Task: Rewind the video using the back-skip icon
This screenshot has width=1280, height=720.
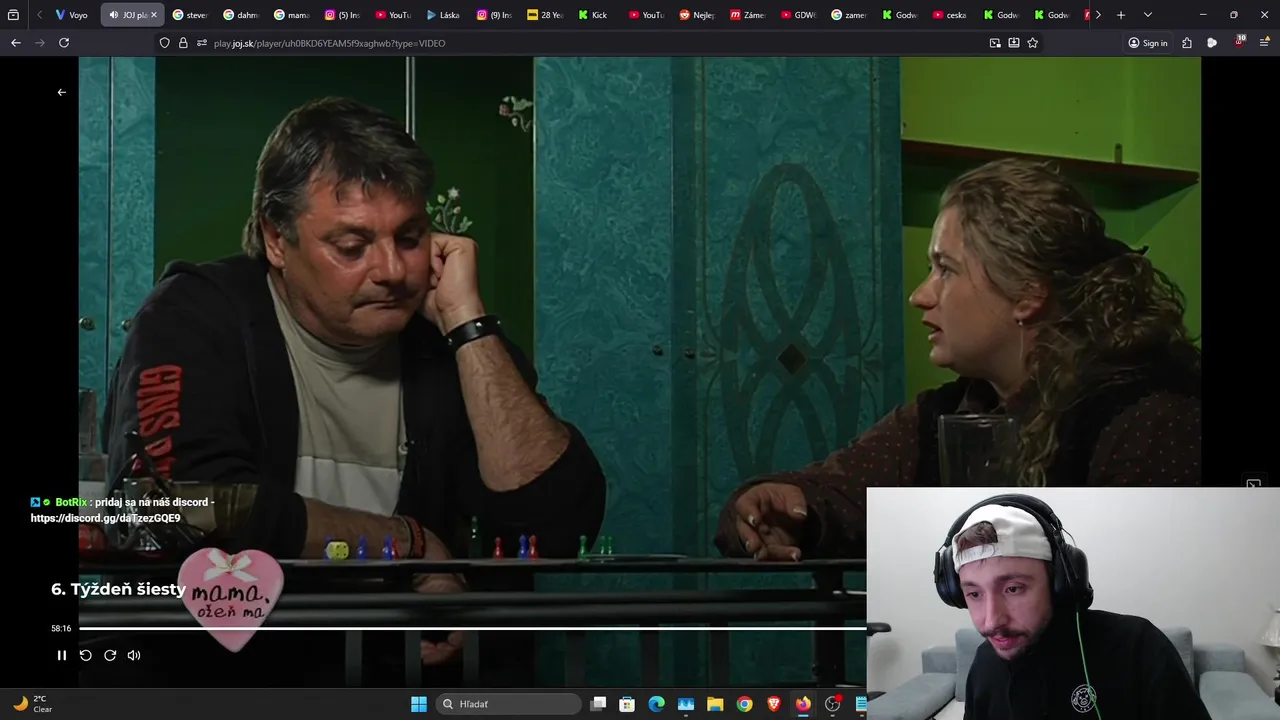Action: [x=86, y=655]
